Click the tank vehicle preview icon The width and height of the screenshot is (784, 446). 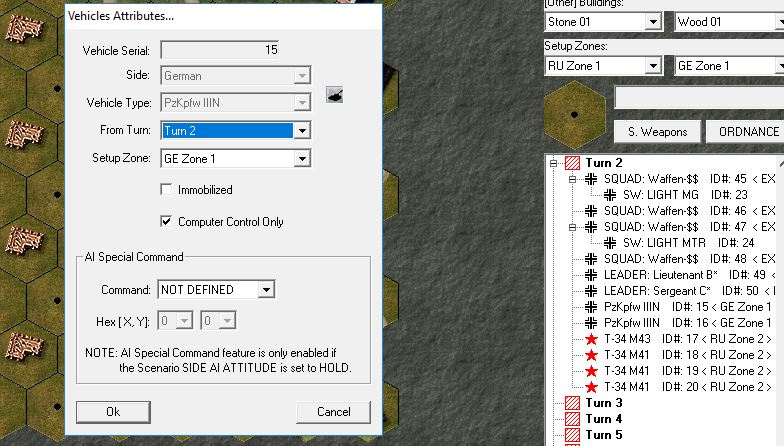tap(334, 94)
